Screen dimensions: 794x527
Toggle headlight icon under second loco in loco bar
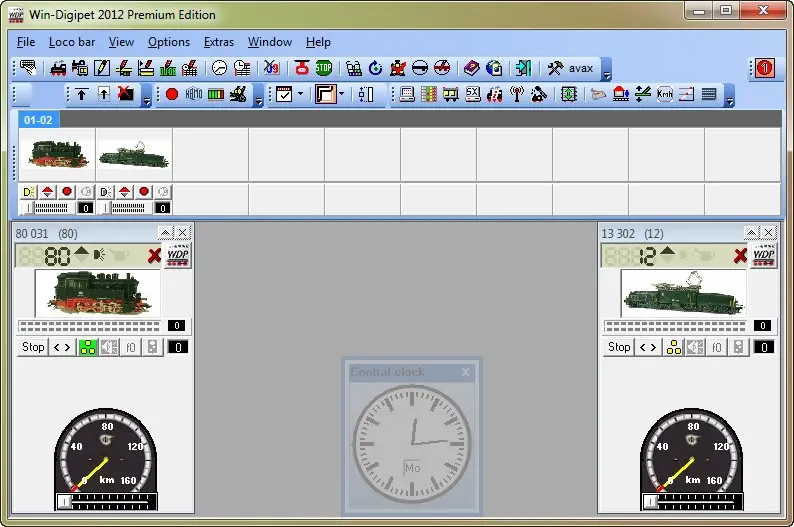coord(106,192)
